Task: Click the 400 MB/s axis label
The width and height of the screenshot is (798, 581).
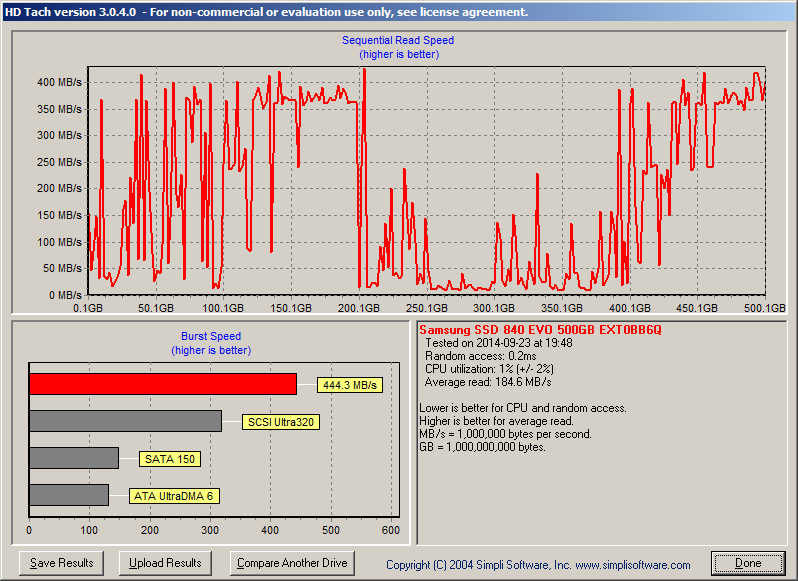Action: click(60, 82)
